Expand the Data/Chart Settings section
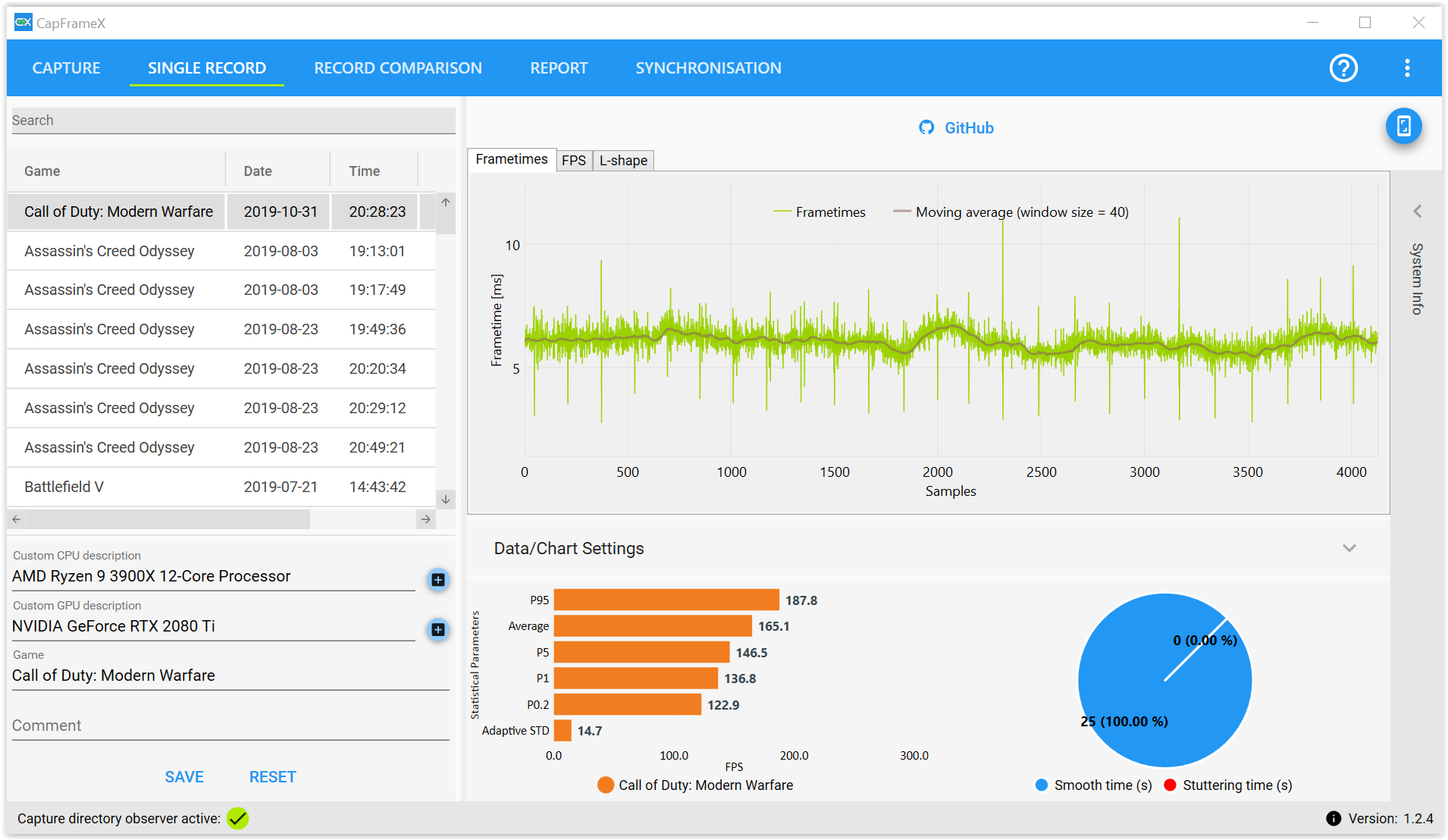The height and width of the screenshot is (840, 1448). click(1349, 548)
